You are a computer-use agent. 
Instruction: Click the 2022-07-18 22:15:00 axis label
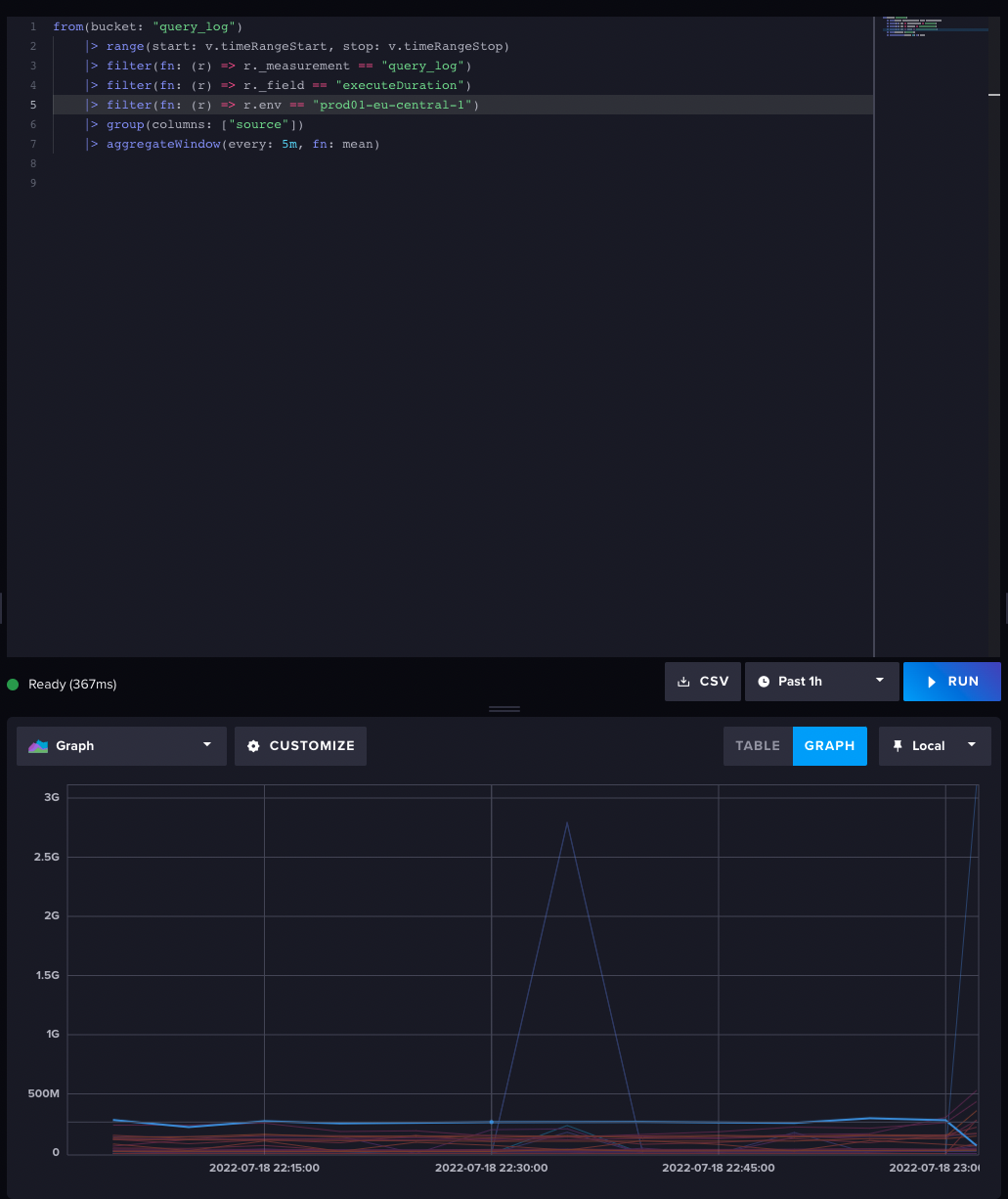[264, 1168]
